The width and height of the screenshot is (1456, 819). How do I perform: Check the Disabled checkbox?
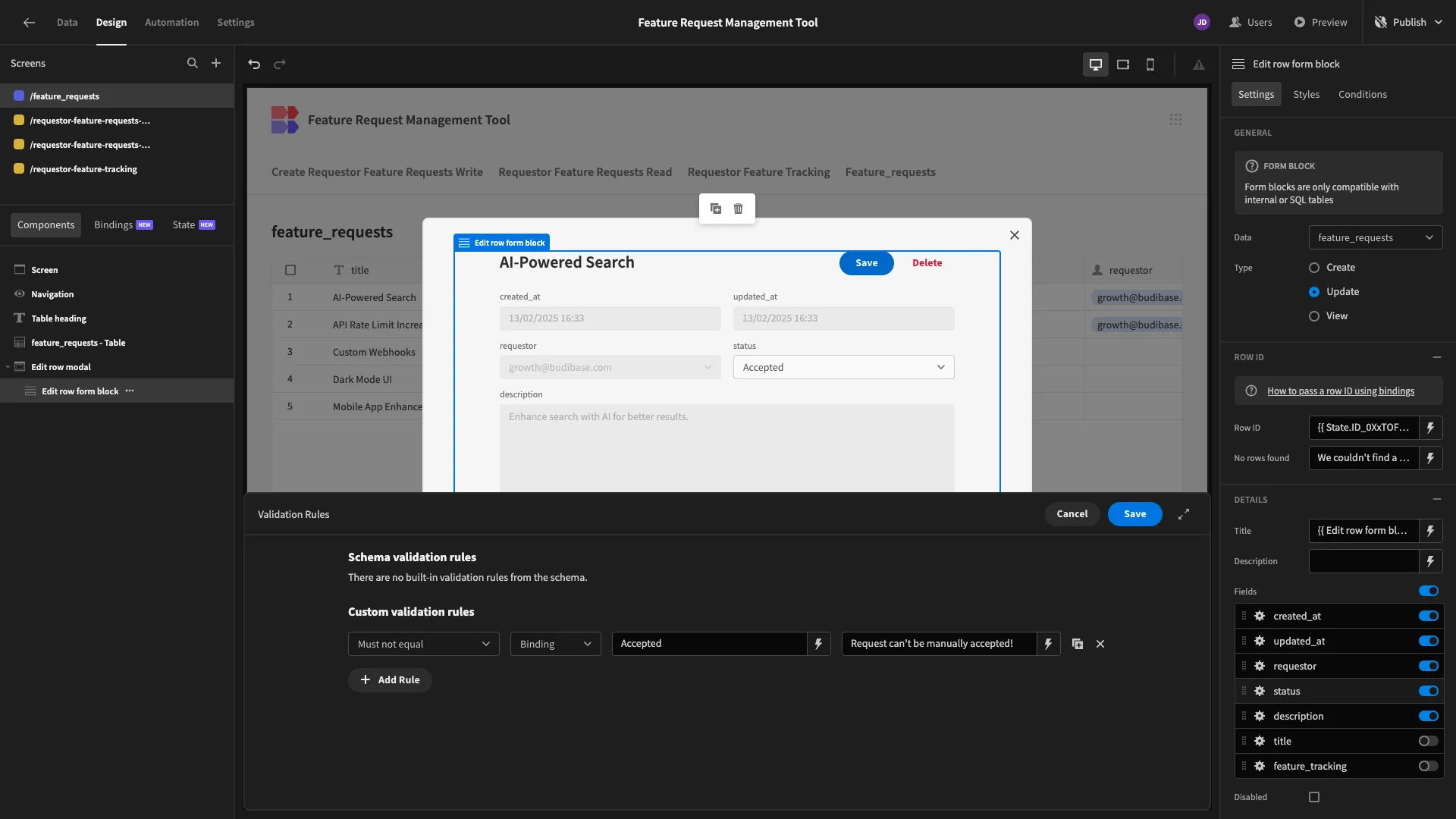[x=1314, y=797]
